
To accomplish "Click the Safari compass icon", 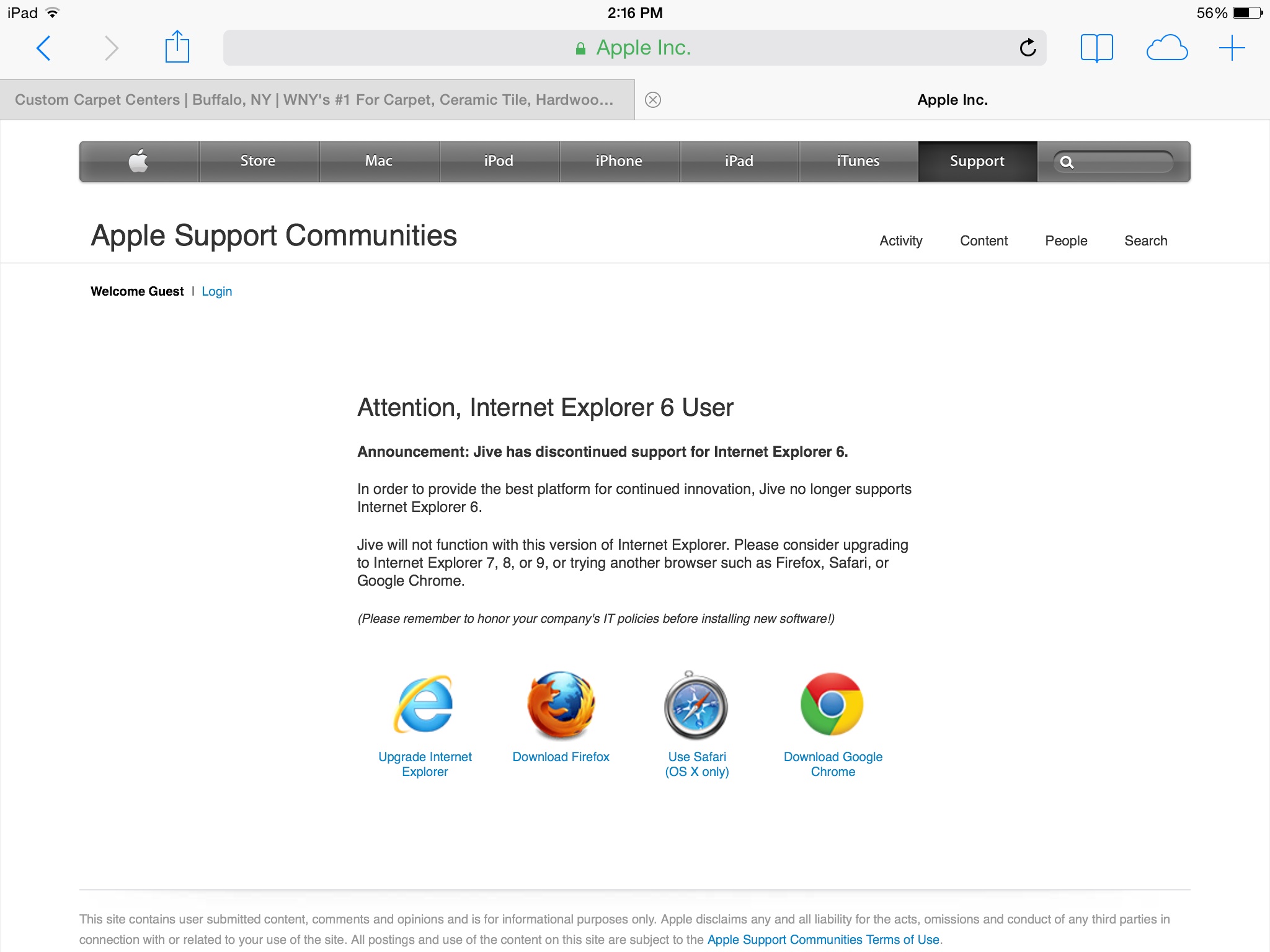I will (696, 706).
